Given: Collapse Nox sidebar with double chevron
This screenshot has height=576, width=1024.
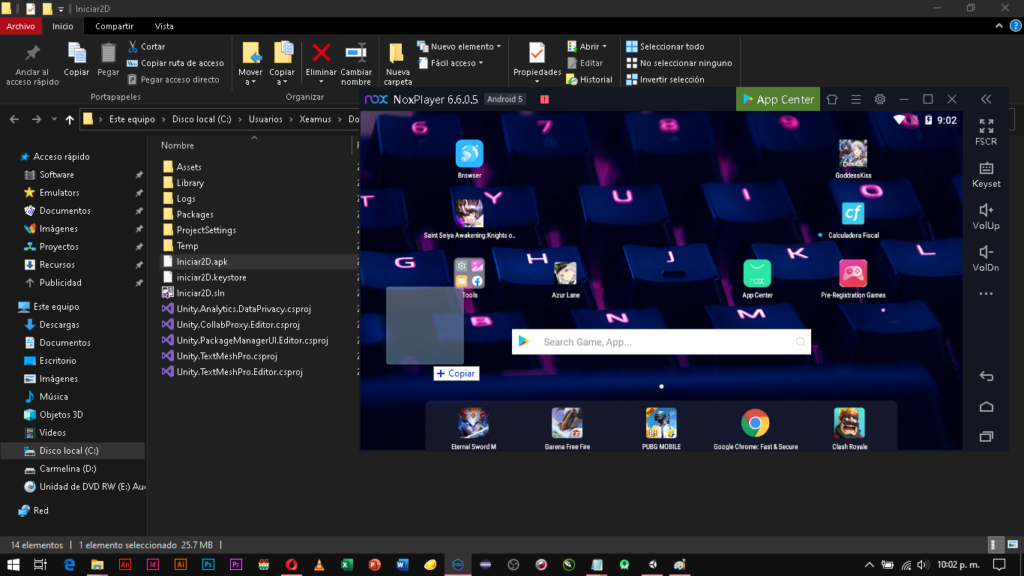Looking at the screenshot, I should pyautogui.click(x=986, y=99).
